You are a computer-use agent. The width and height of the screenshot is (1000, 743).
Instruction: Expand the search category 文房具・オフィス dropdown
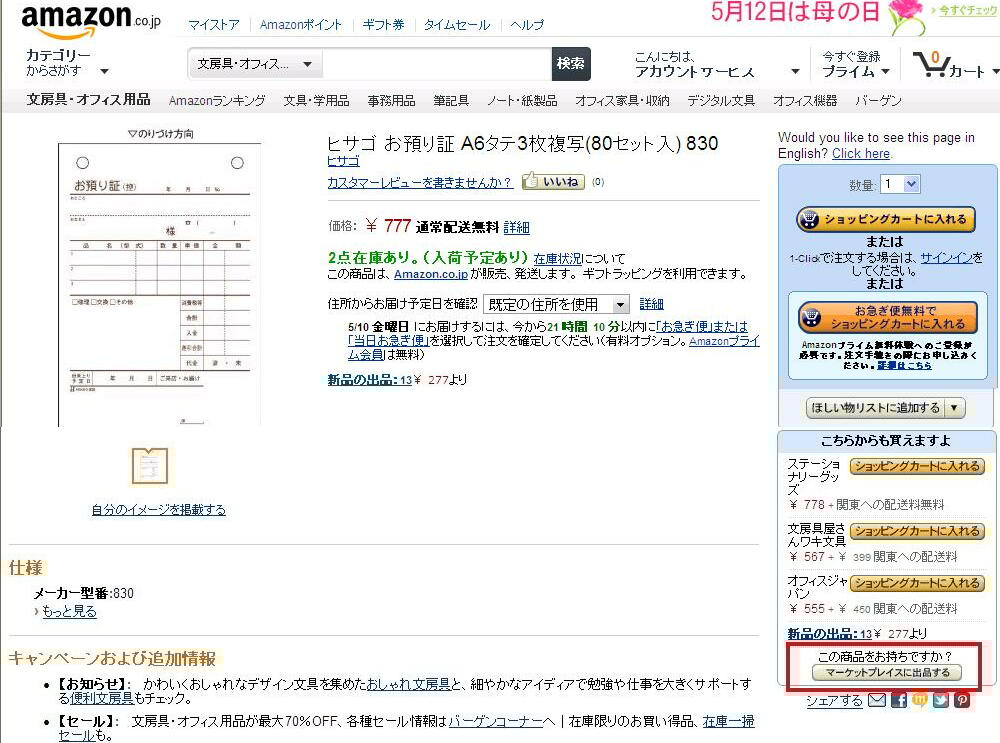[255, 64]
